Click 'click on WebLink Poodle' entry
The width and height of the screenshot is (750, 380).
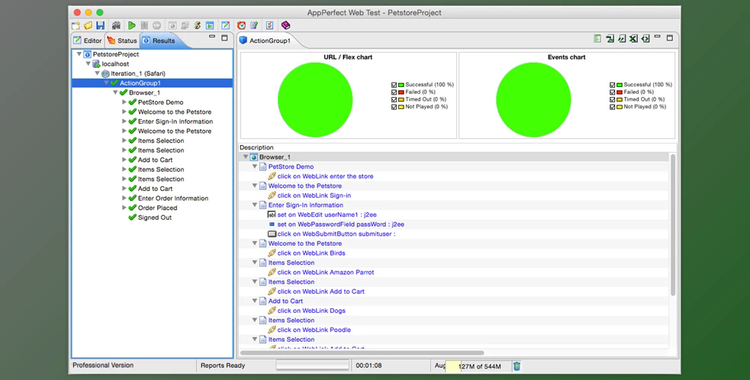[x=314, y=330]
